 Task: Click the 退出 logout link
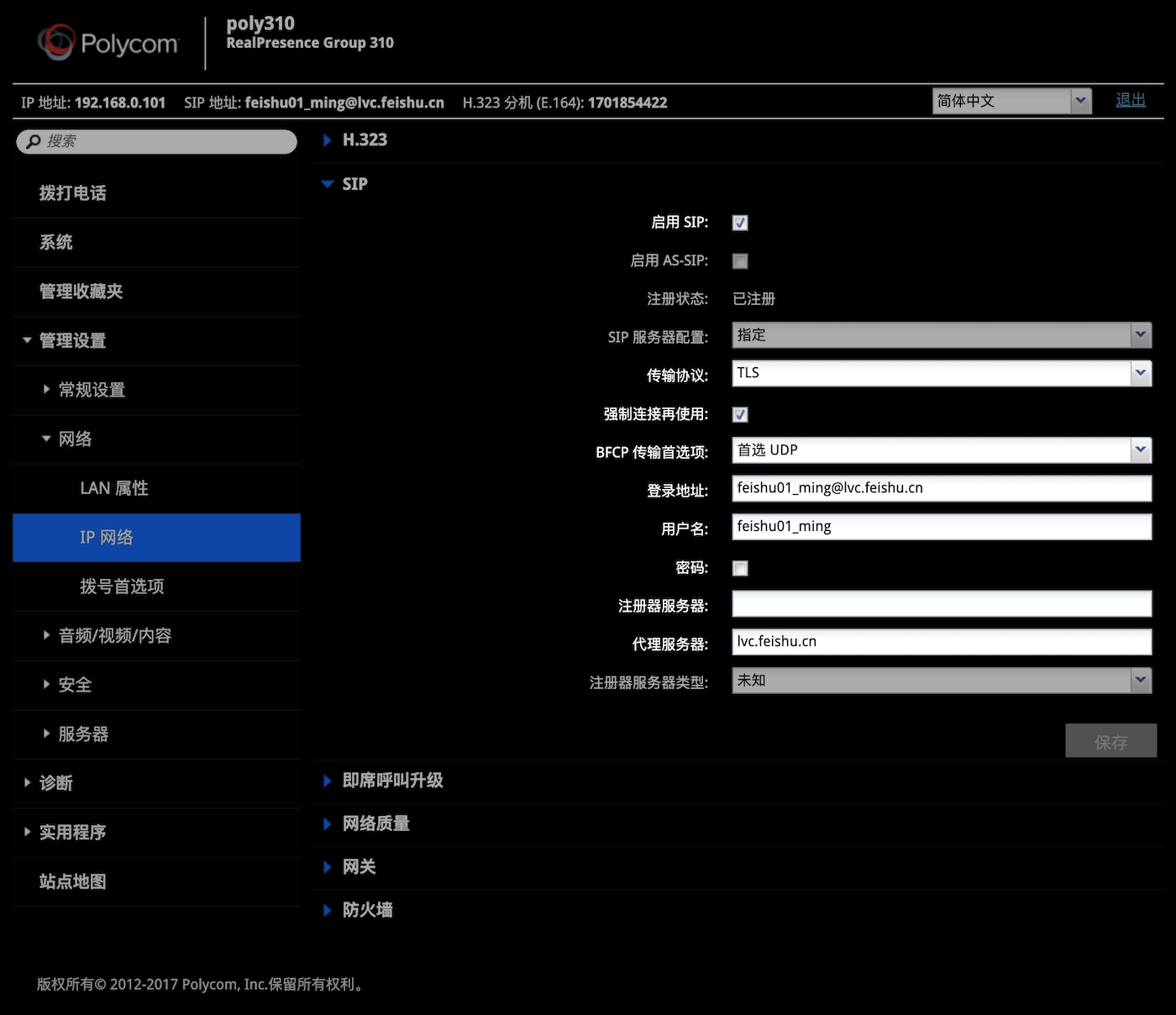[x=1130, y=100]
